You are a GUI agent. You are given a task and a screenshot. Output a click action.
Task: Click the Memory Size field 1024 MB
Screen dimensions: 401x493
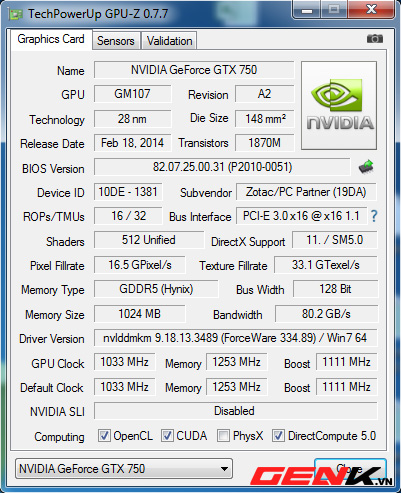pyautogui.click(x=140, y=314)
